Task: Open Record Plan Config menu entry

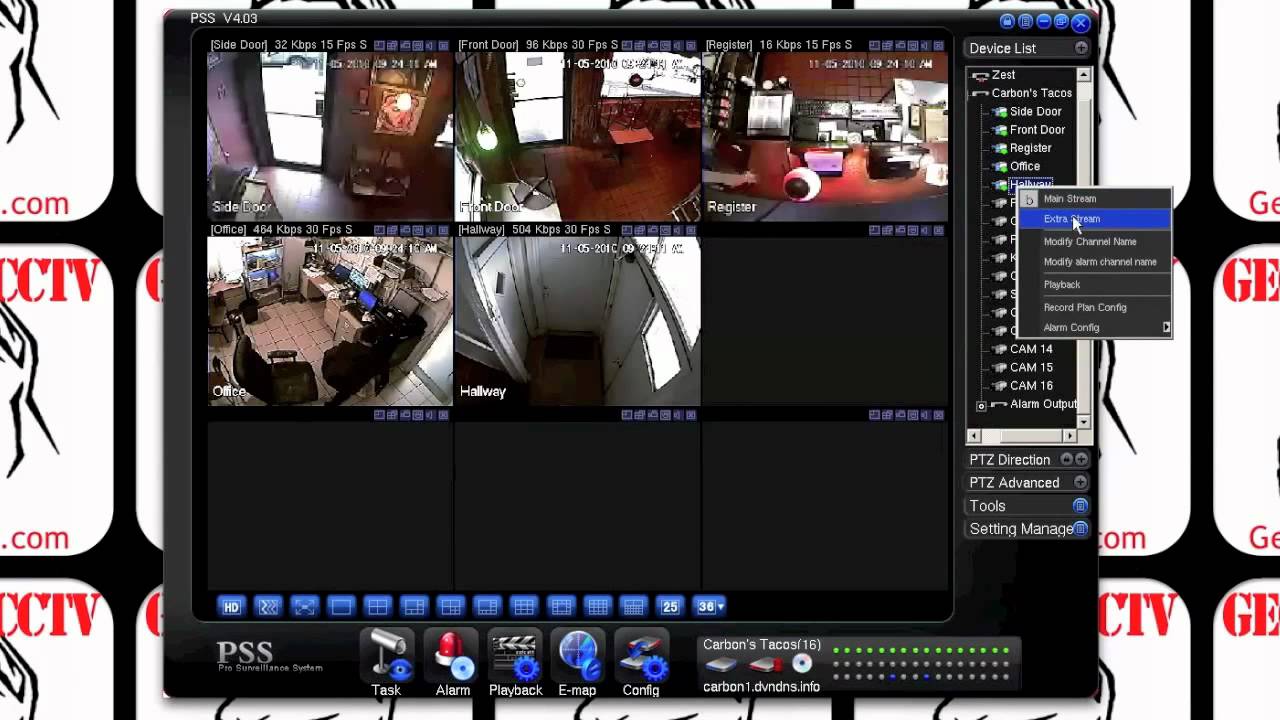Action: pyautogui.click(x=1085, y=308)
